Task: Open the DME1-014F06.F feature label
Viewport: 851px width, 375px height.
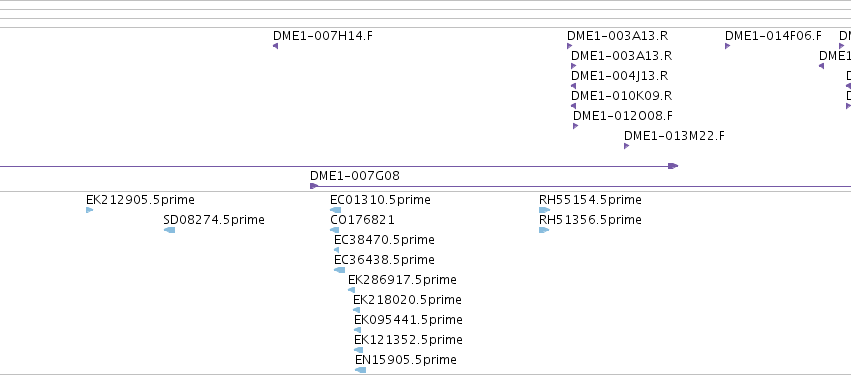Action: 773,36
